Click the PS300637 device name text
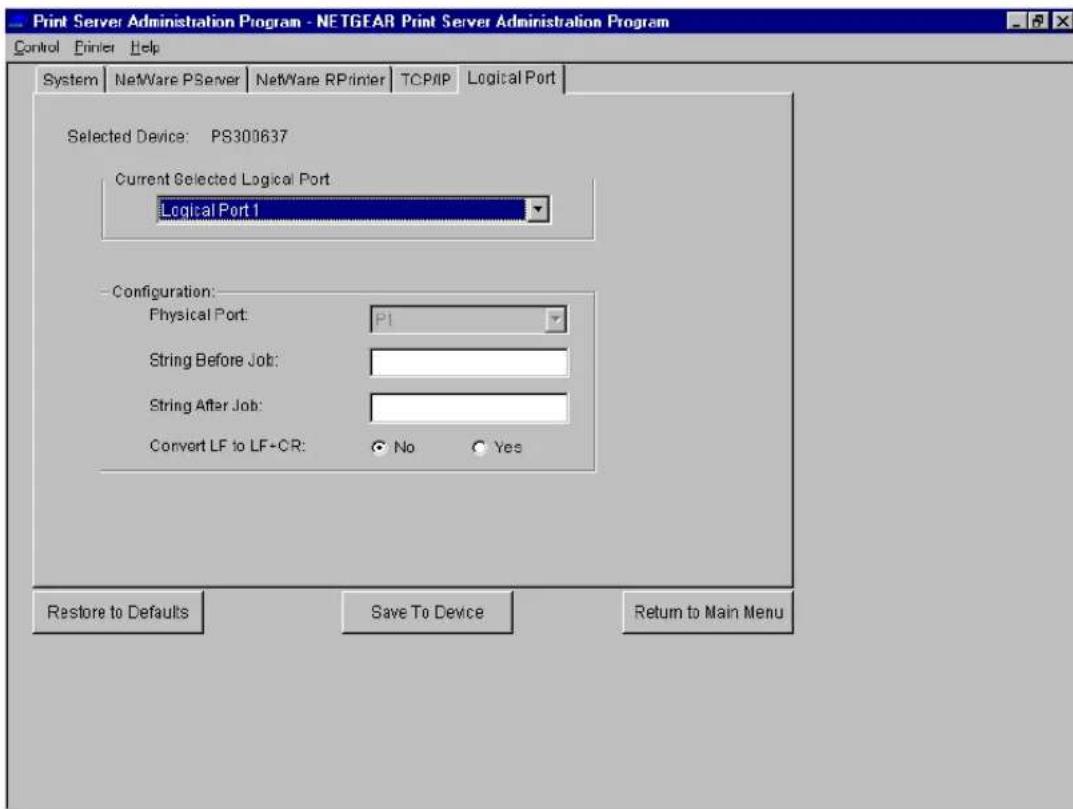This screenshot has width=1073, height=809. 249,137
